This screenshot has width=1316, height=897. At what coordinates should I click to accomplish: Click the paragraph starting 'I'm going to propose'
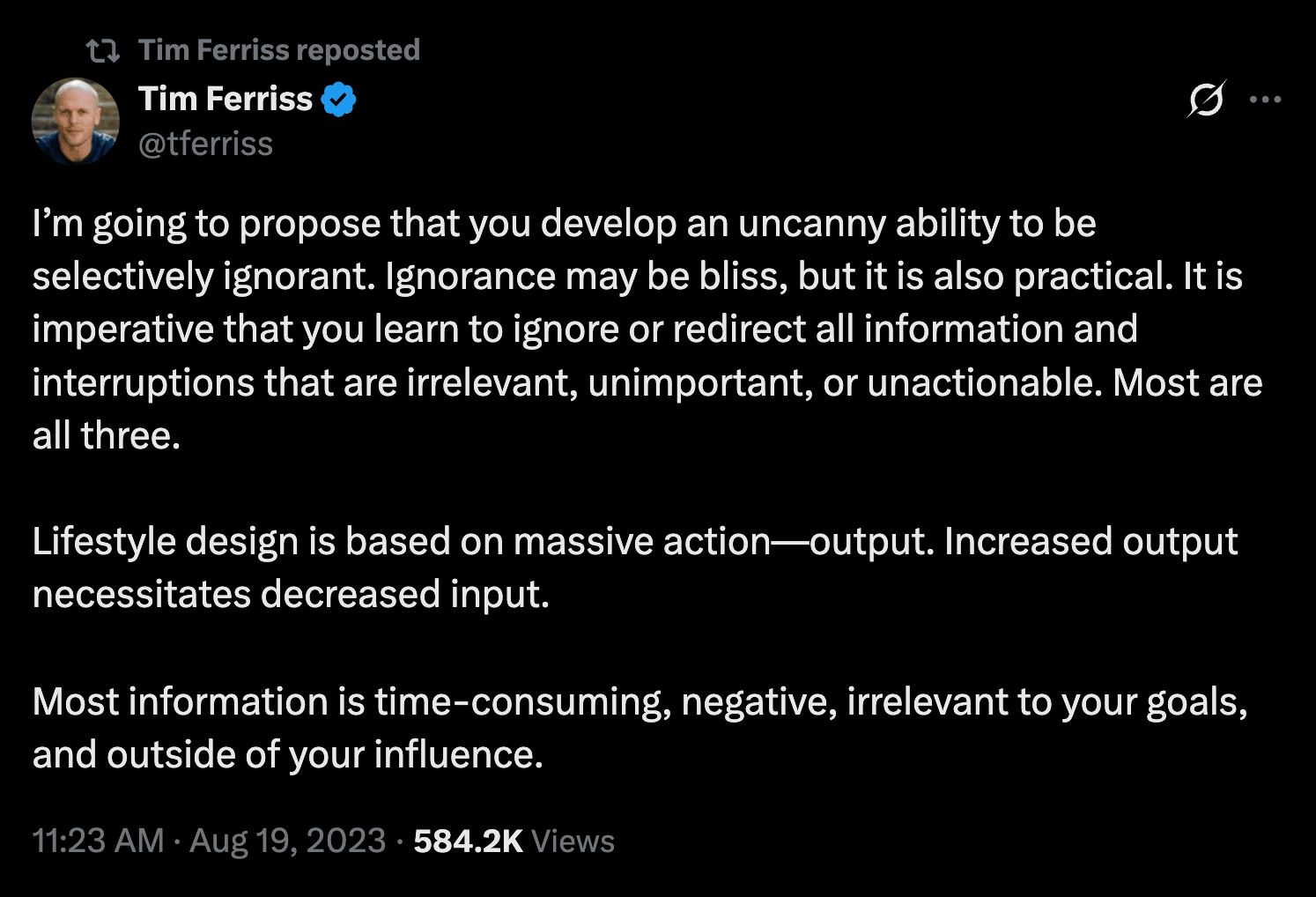point(564,224)
